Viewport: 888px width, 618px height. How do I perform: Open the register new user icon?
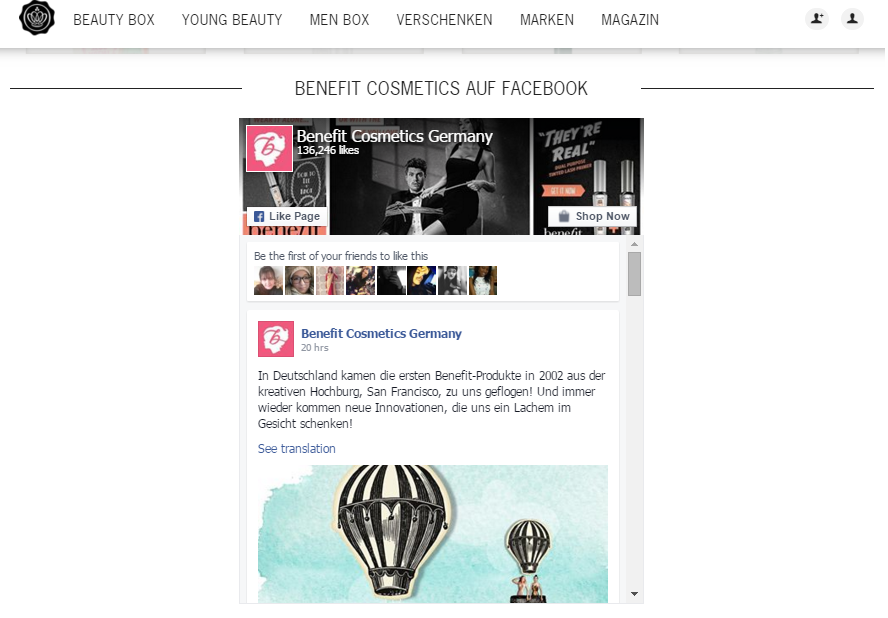click(817, 19)
